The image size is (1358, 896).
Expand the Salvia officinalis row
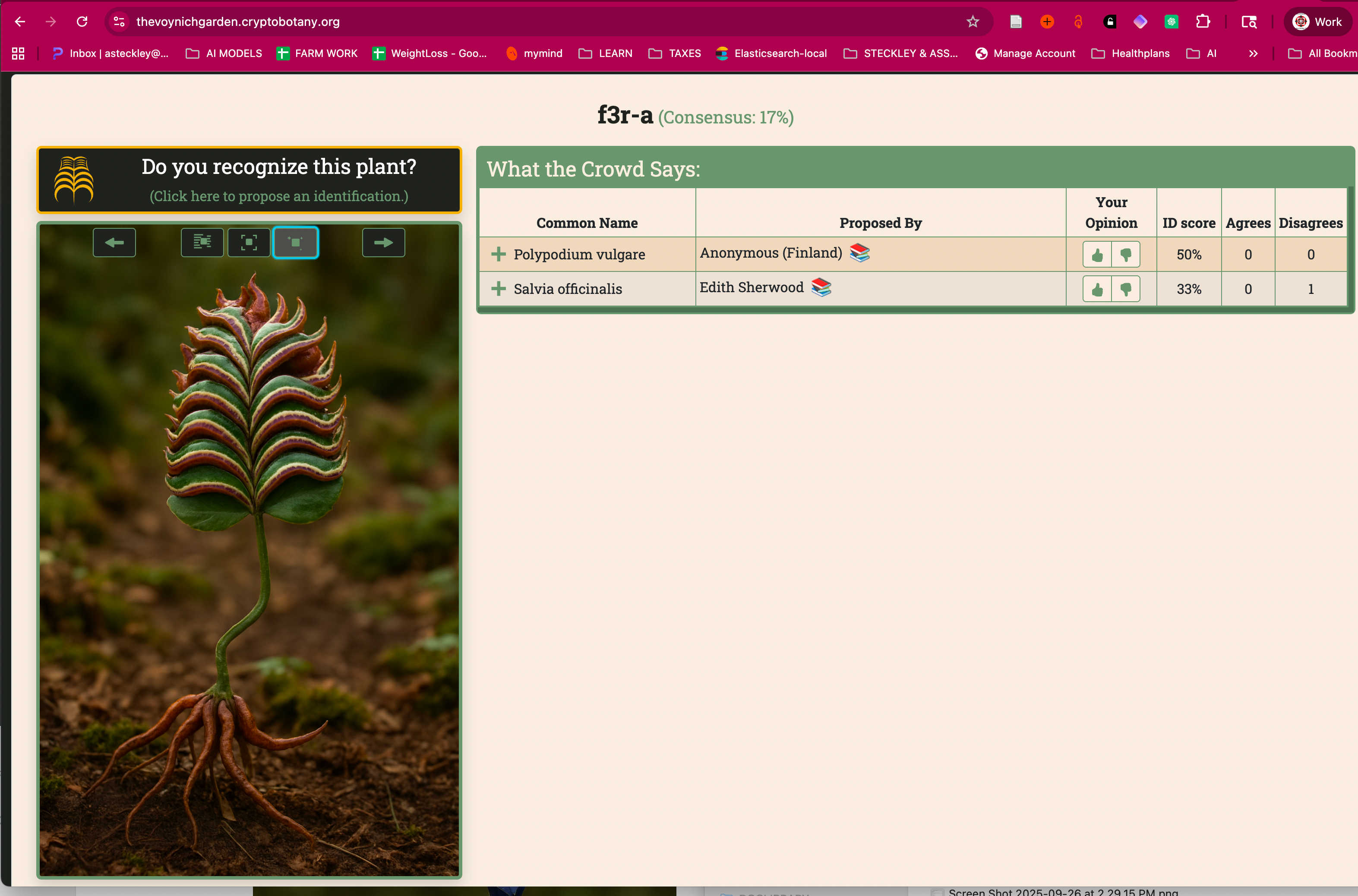499,289
